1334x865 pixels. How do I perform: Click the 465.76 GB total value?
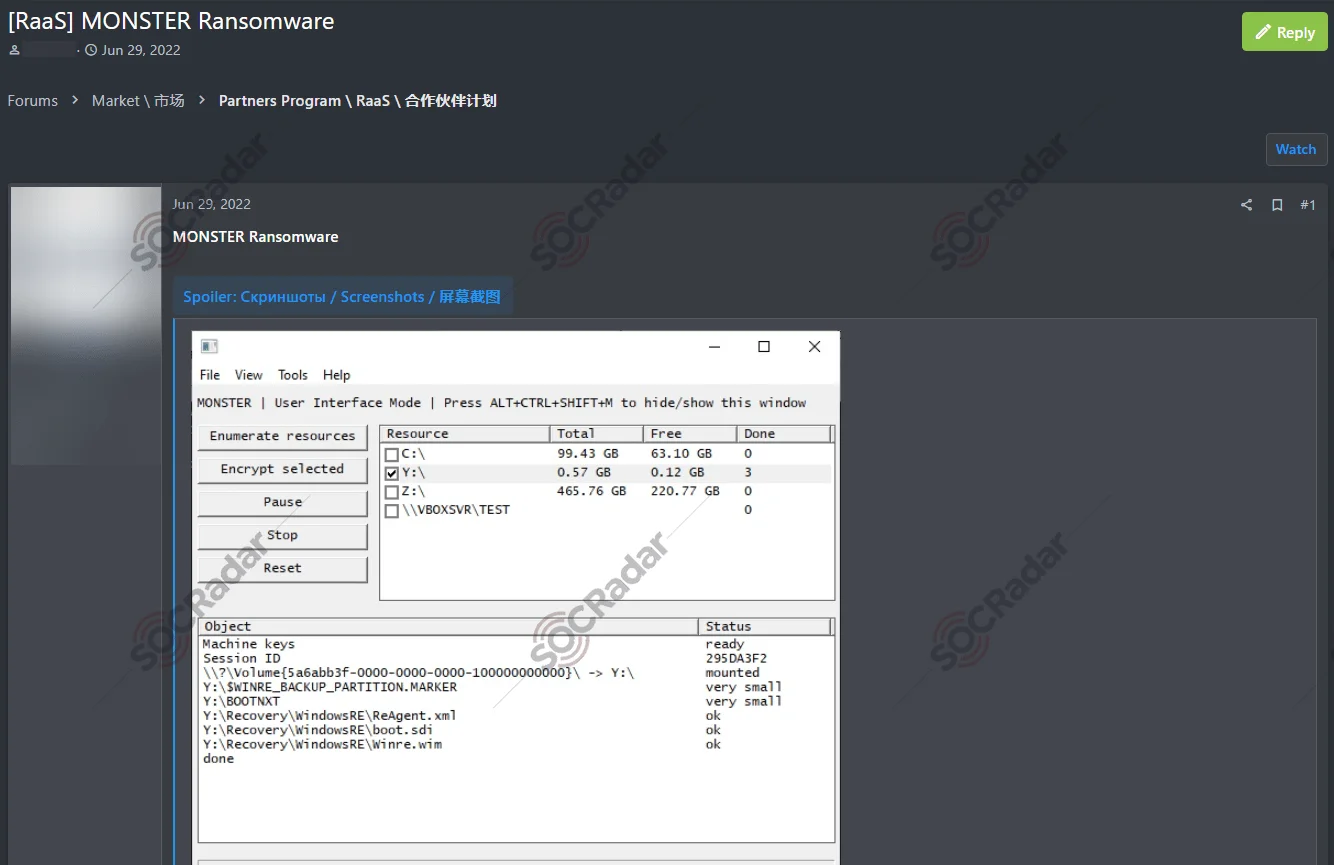[592, 492]
